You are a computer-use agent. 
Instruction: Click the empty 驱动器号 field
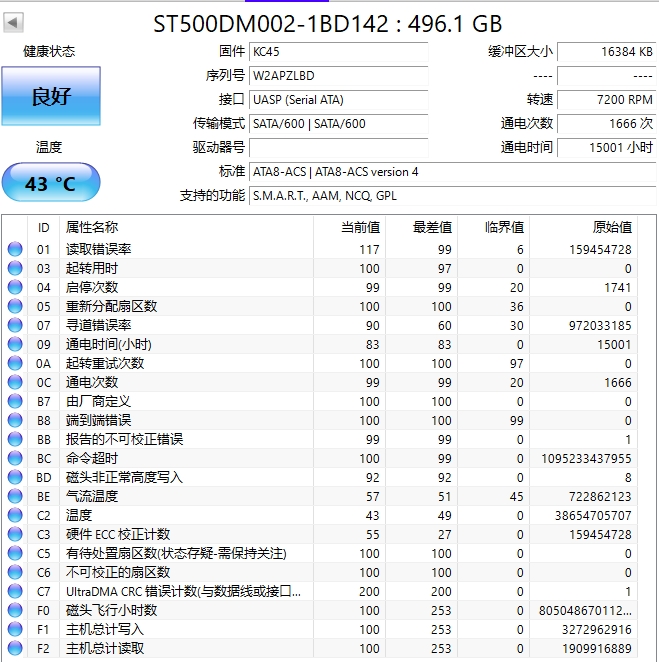tap(339, 148)
